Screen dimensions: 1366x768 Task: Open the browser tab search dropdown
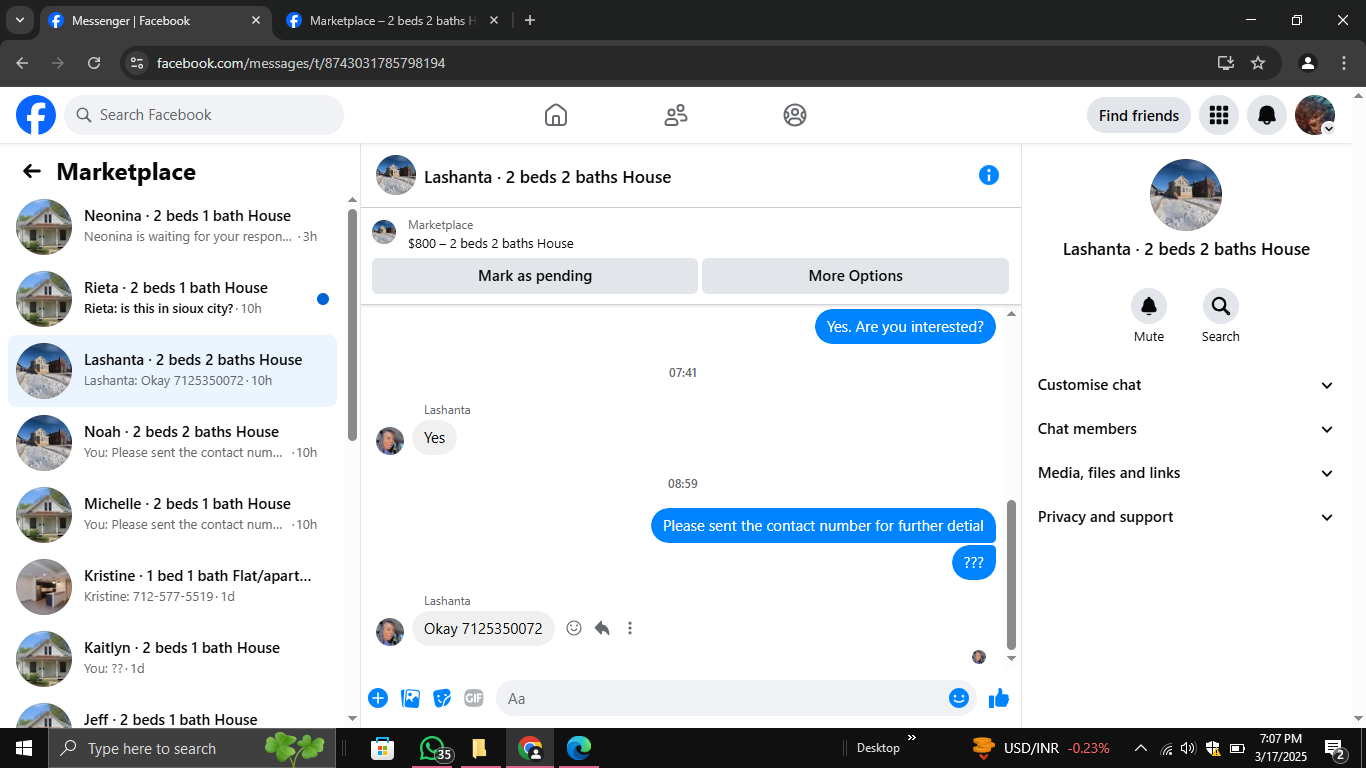tap(20, 20)
